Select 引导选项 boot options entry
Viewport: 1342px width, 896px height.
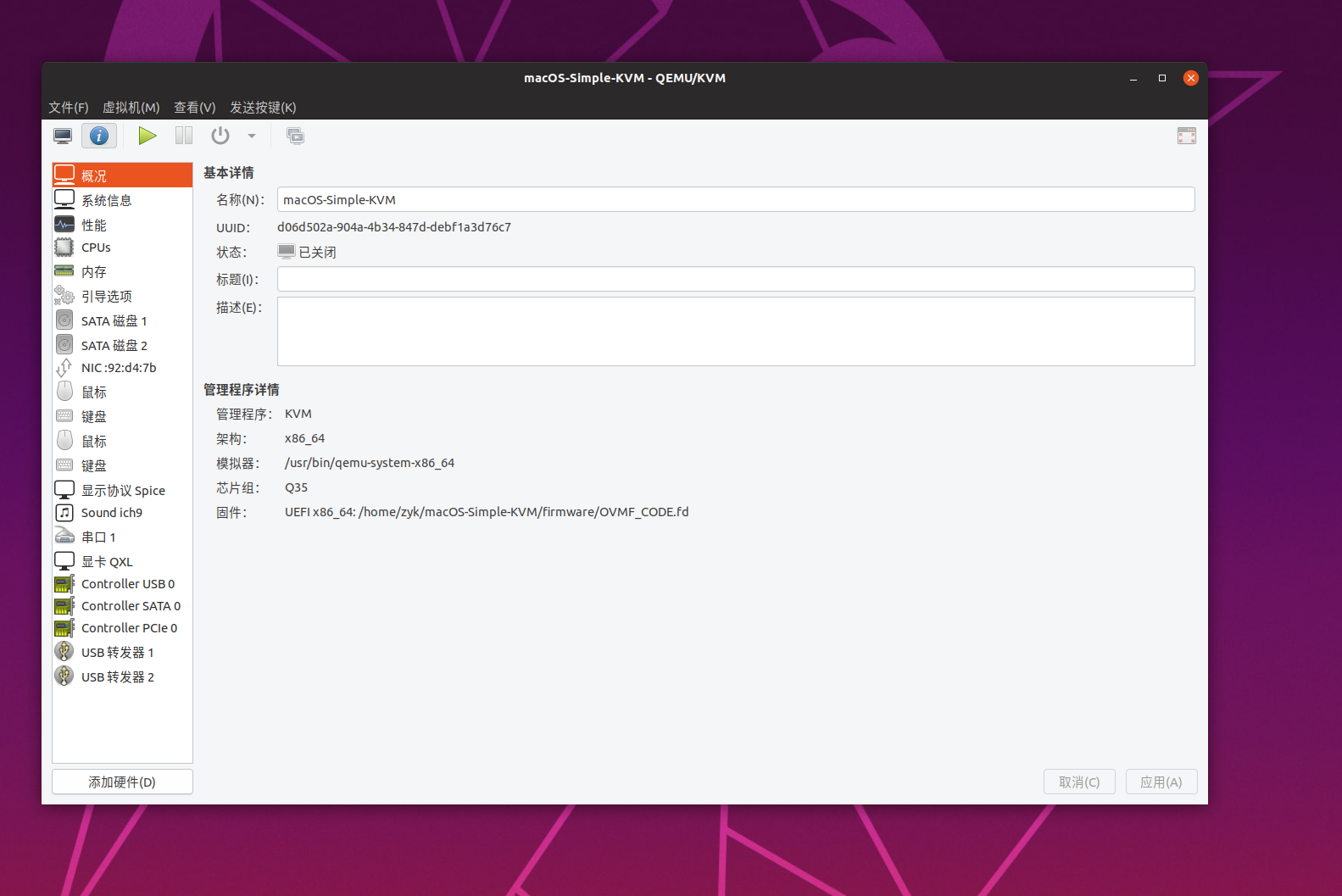click(x=122, y=296)
